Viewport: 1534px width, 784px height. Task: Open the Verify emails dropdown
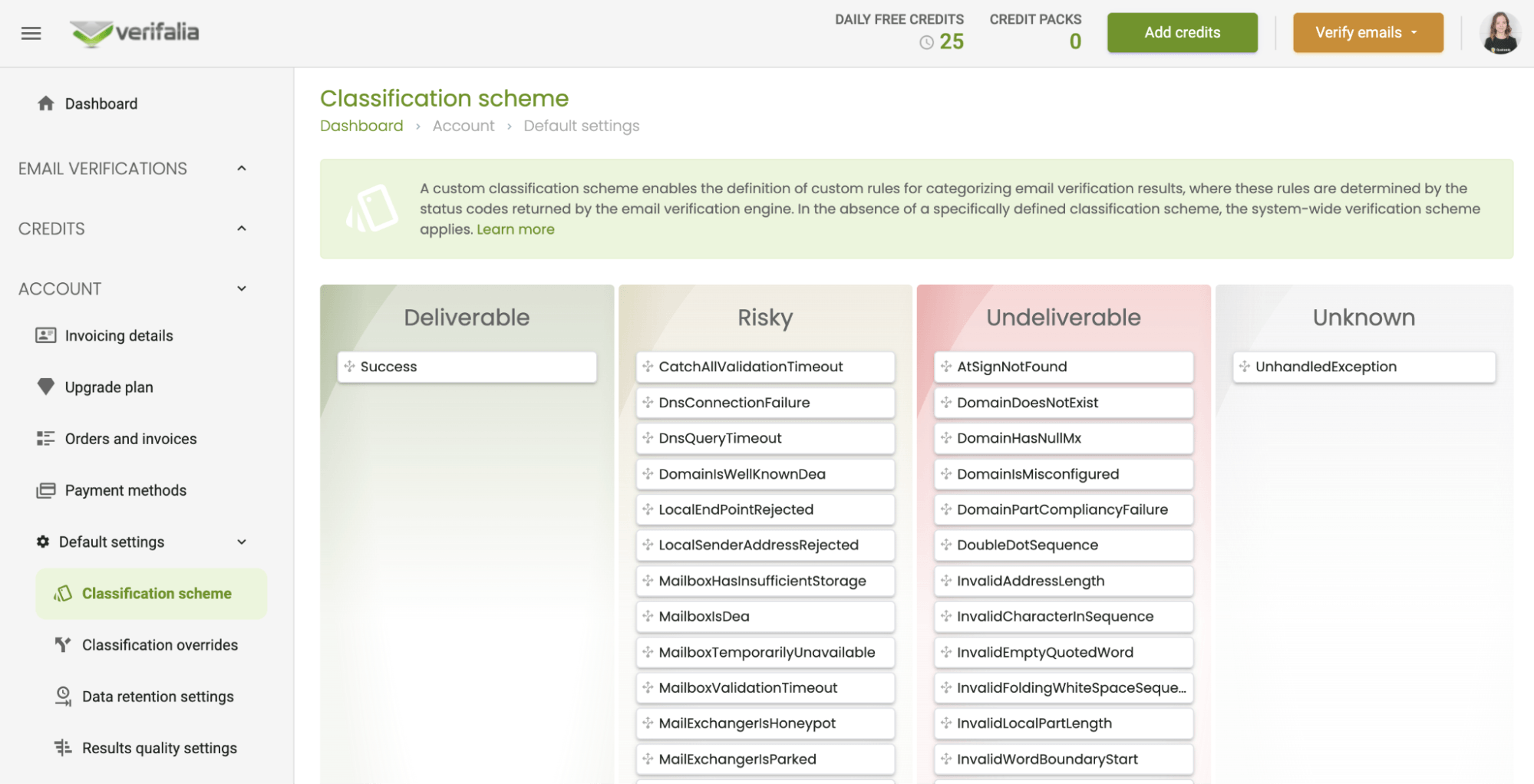[1367, 32]
